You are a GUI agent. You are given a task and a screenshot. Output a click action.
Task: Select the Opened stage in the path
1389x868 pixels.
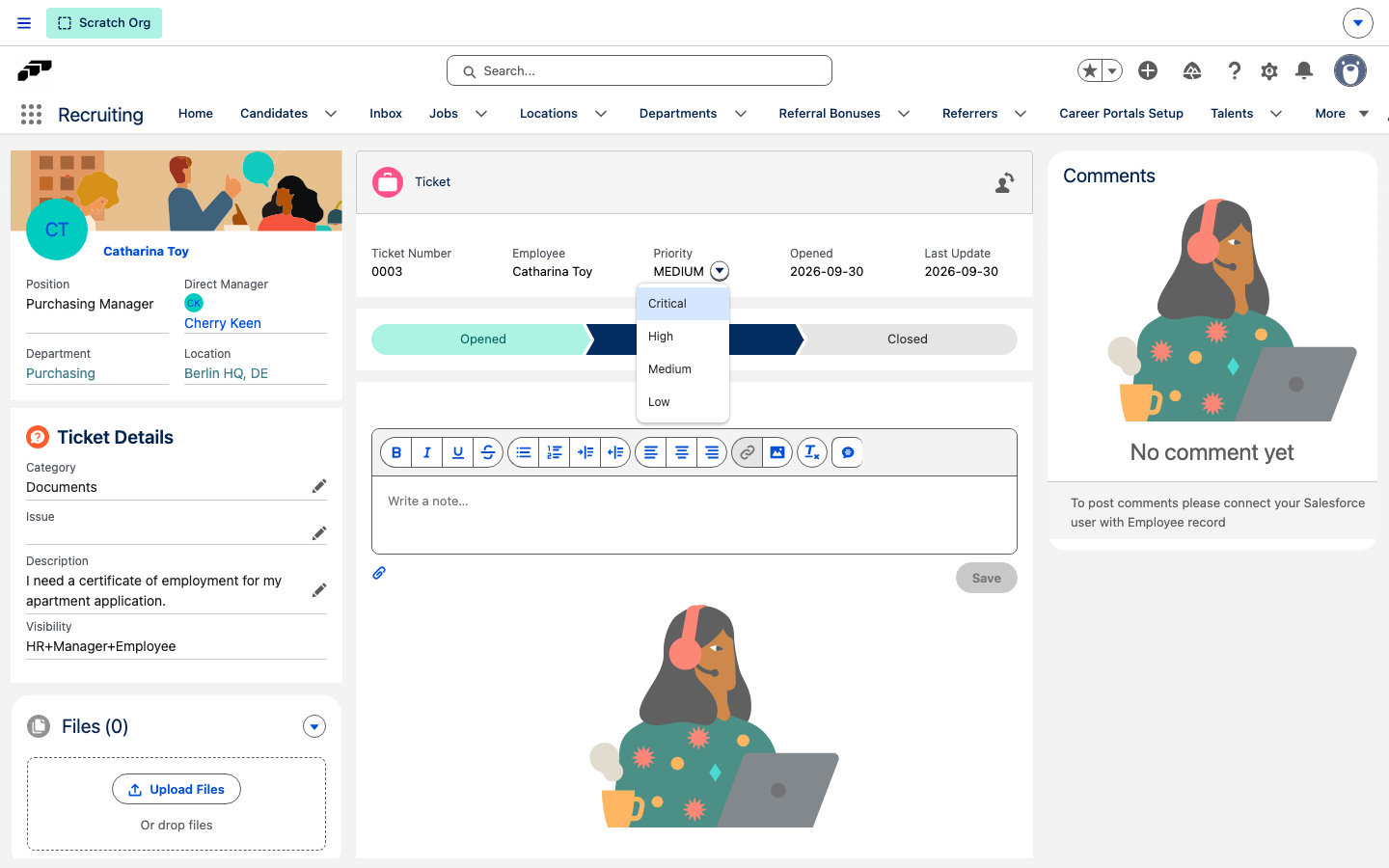coord(483,339)
